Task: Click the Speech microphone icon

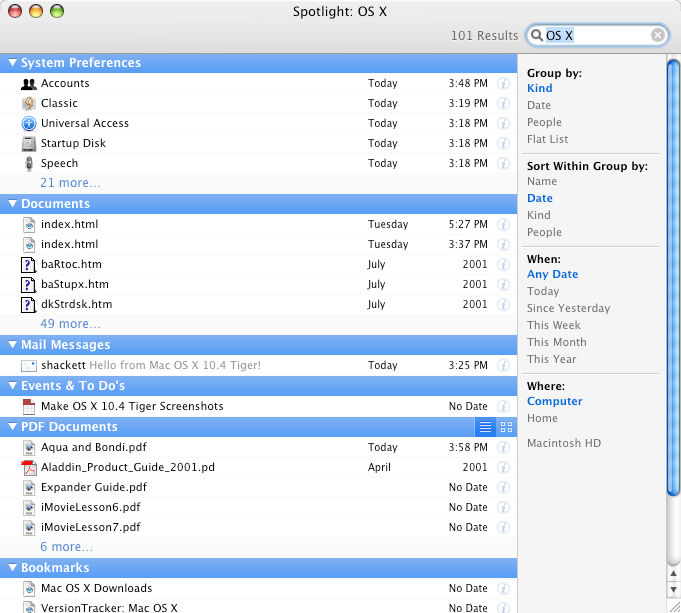Action: pyautogui.click(x=29, y=164)
